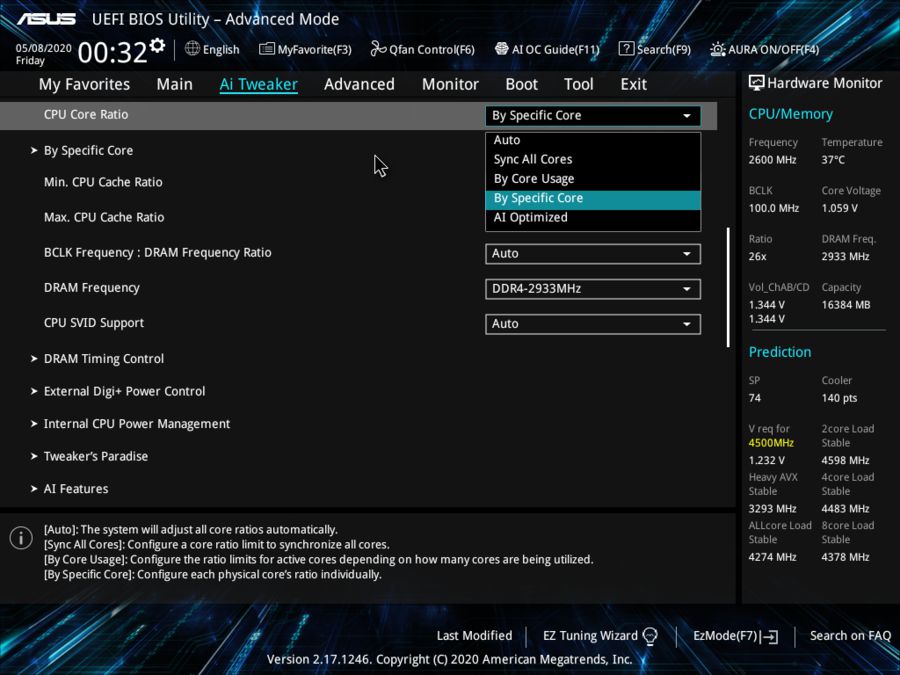The width and height of the screenshot is (900, 675).
Task: Click the settings gear next to the clock
Action: [157, 45]
